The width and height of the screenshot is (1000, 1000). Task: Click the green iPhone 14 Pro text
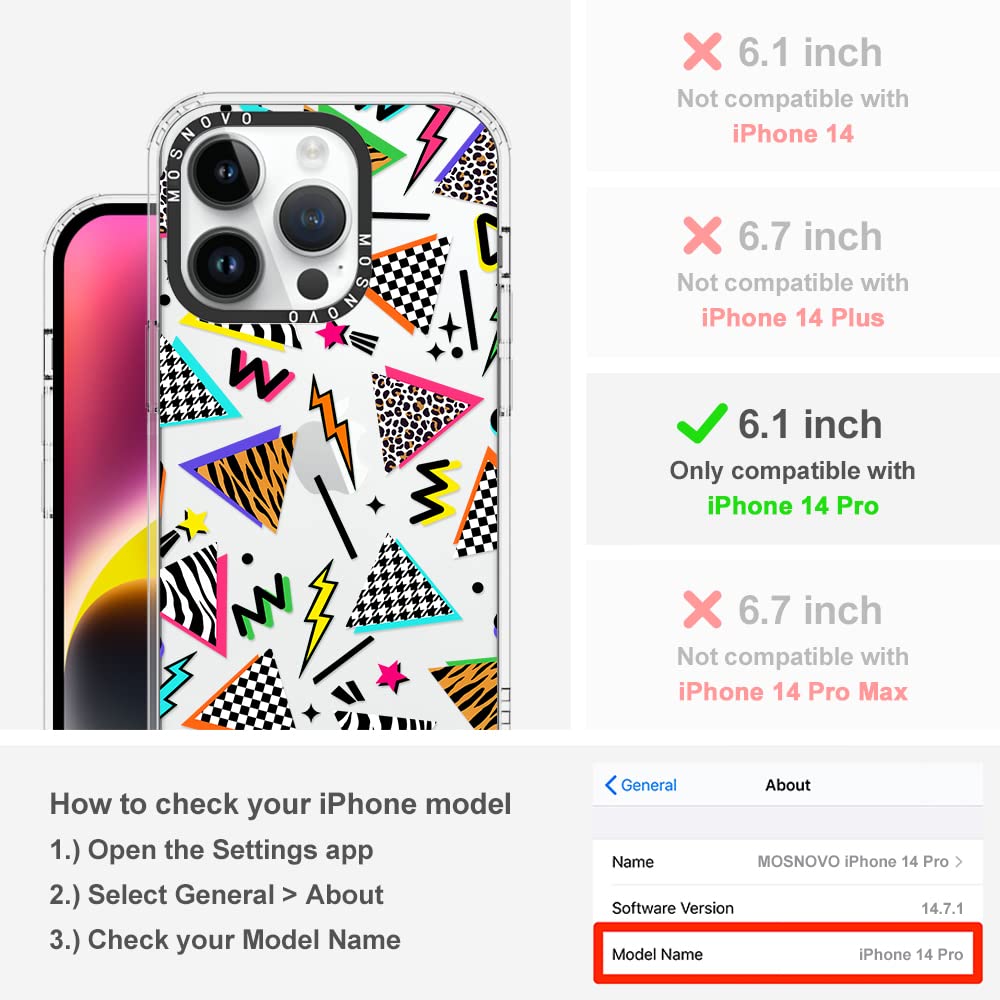[x=793, y=506]
